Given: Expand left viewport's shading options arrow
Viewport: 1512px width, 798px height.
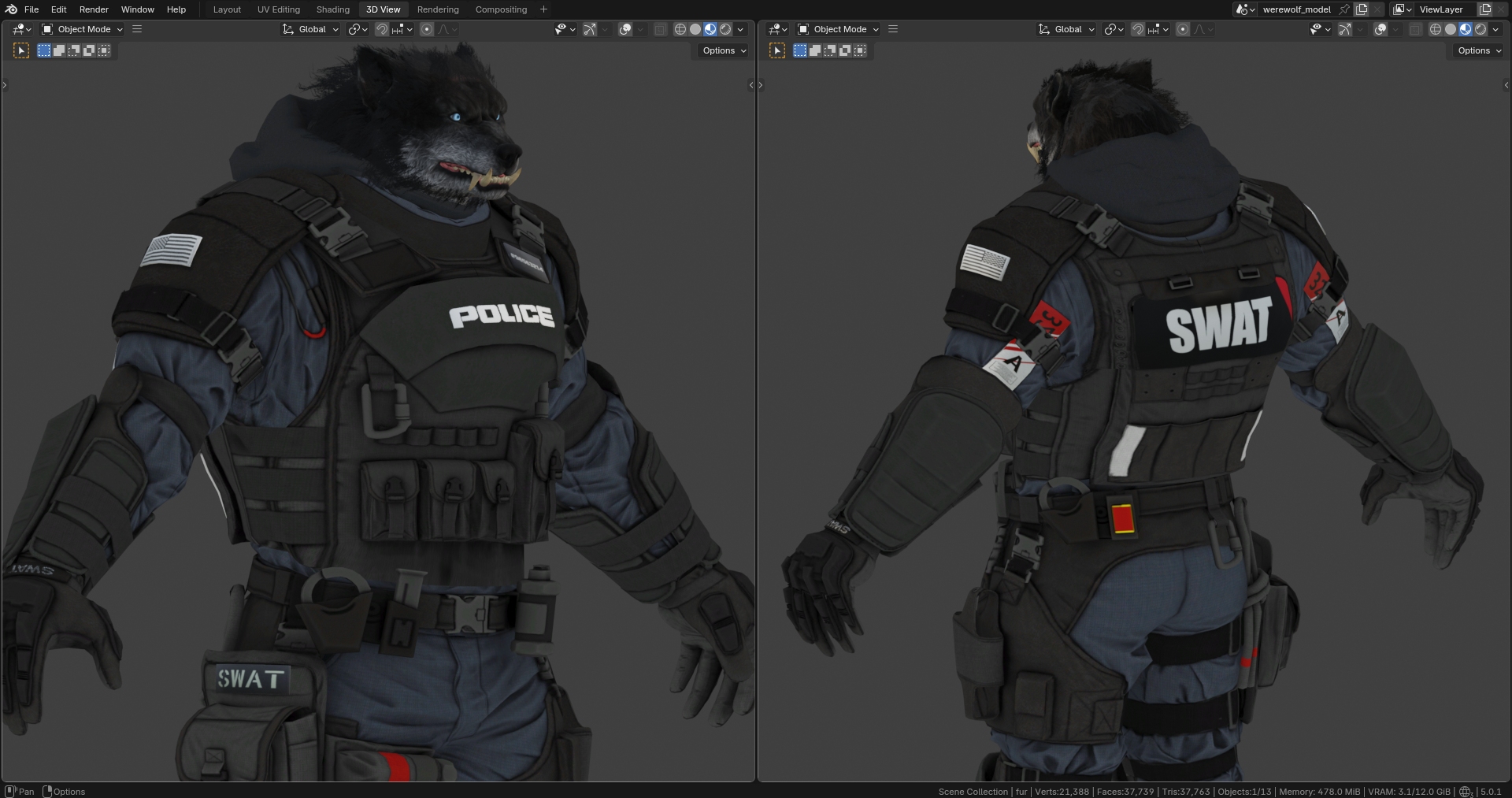Looking at the screenshot, I should point(740,29).
